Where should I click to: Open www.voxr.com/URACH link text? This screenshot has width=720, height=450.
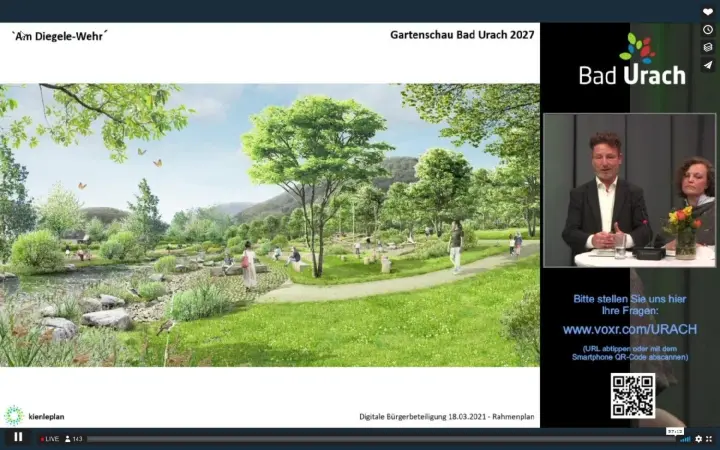[x=629, y=329]
